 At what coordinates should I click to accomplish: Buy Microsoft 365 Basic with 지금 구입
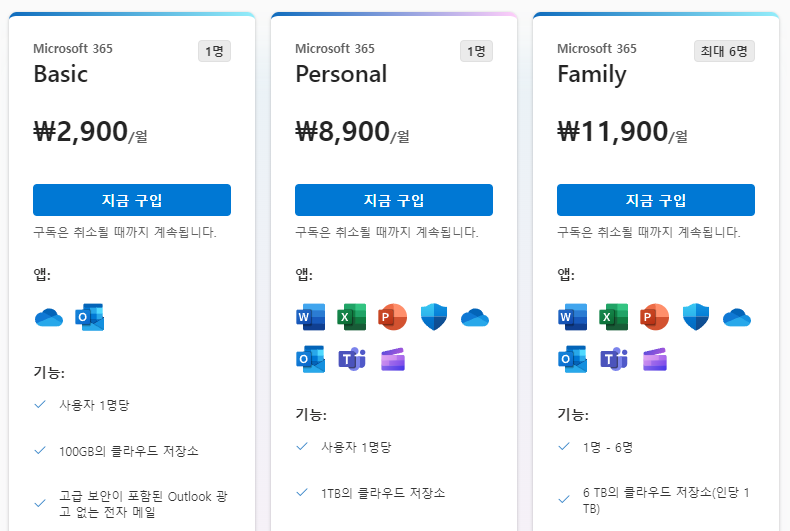point(132,200)
